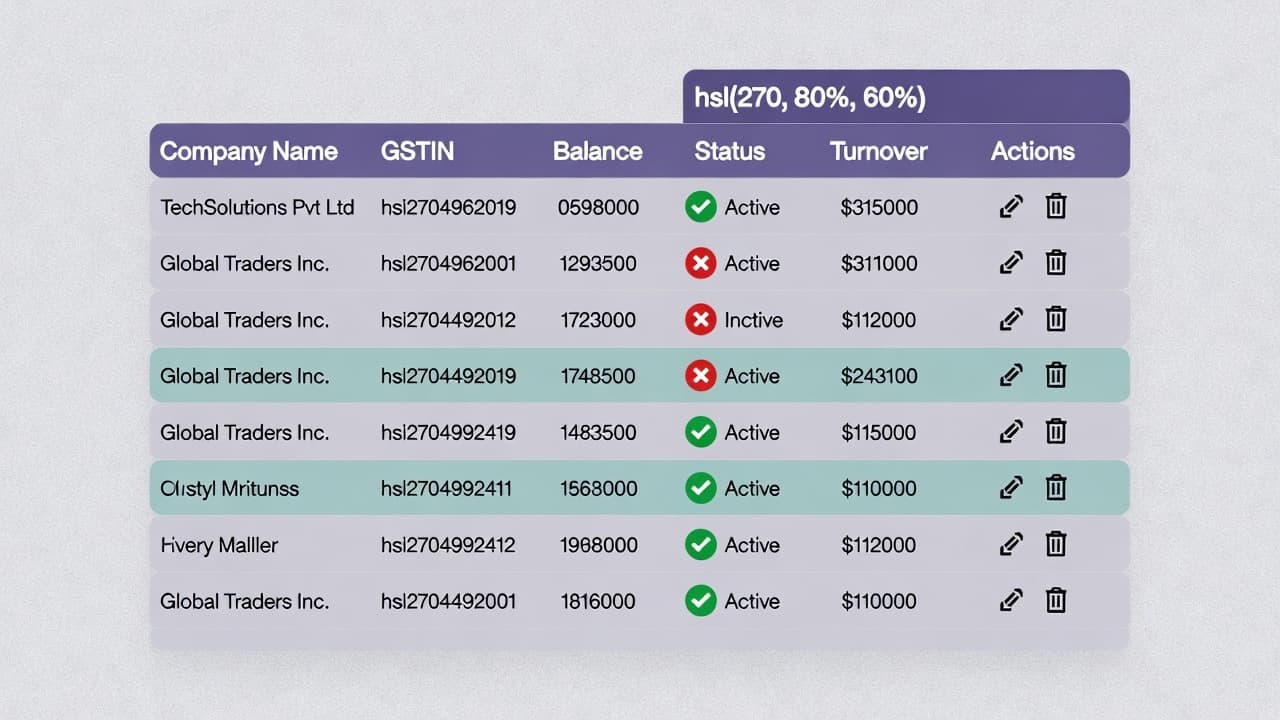Delete the Fivery Maller record

(1056, 544)
